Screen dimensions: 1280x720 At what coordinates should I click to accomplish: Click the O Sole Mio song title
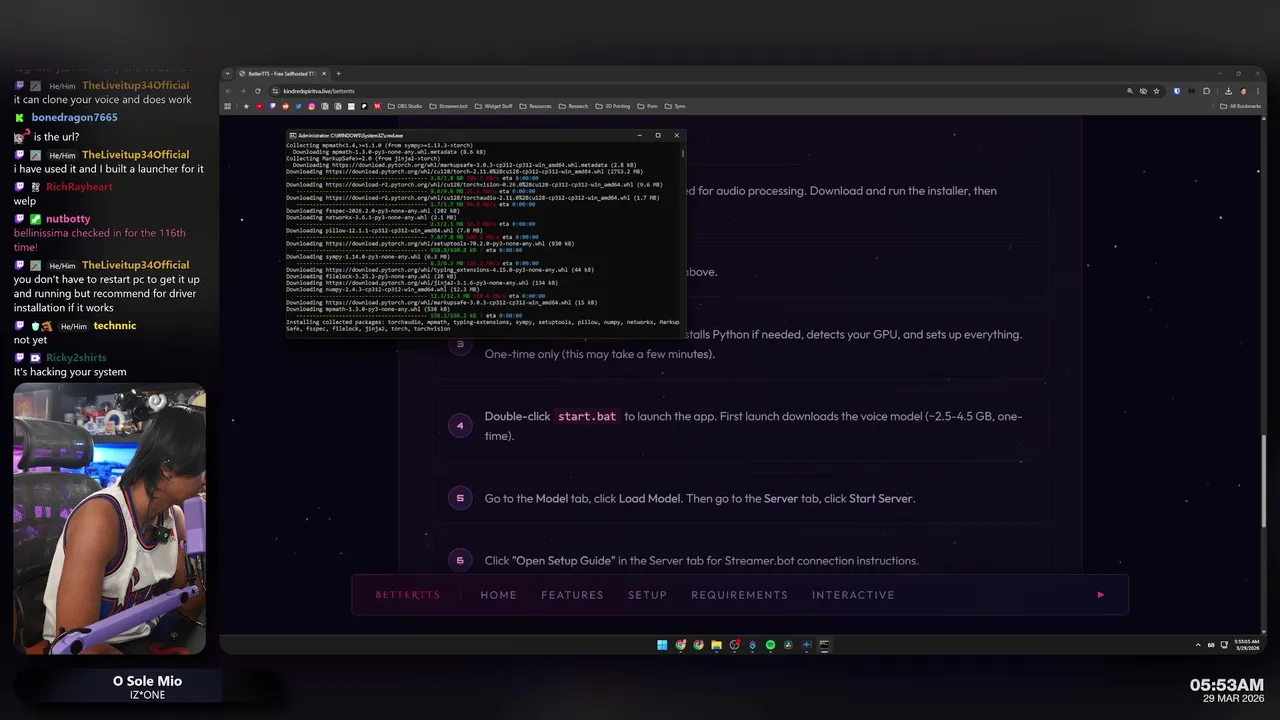(x=147, y=681)
